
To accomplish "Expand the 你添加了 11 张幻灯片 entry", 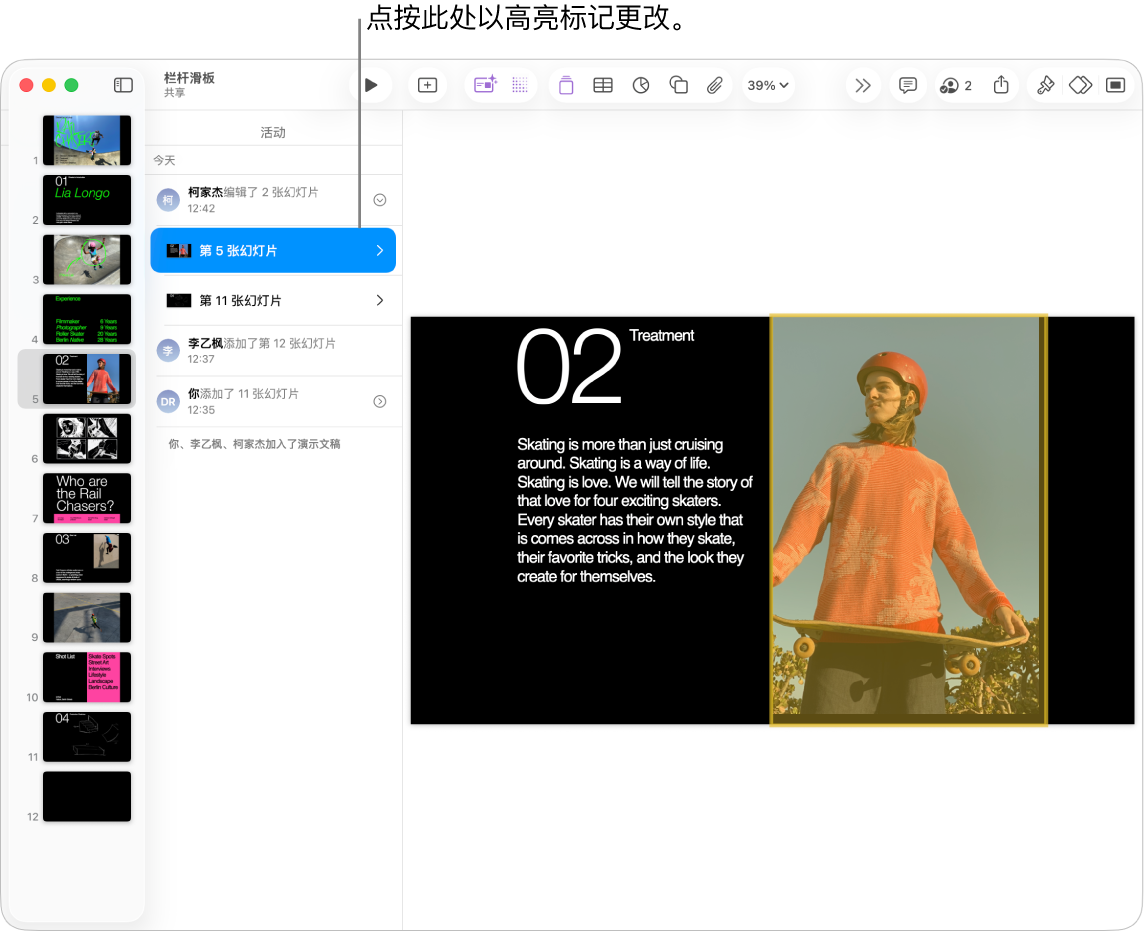I will click(x=380, y=401).
